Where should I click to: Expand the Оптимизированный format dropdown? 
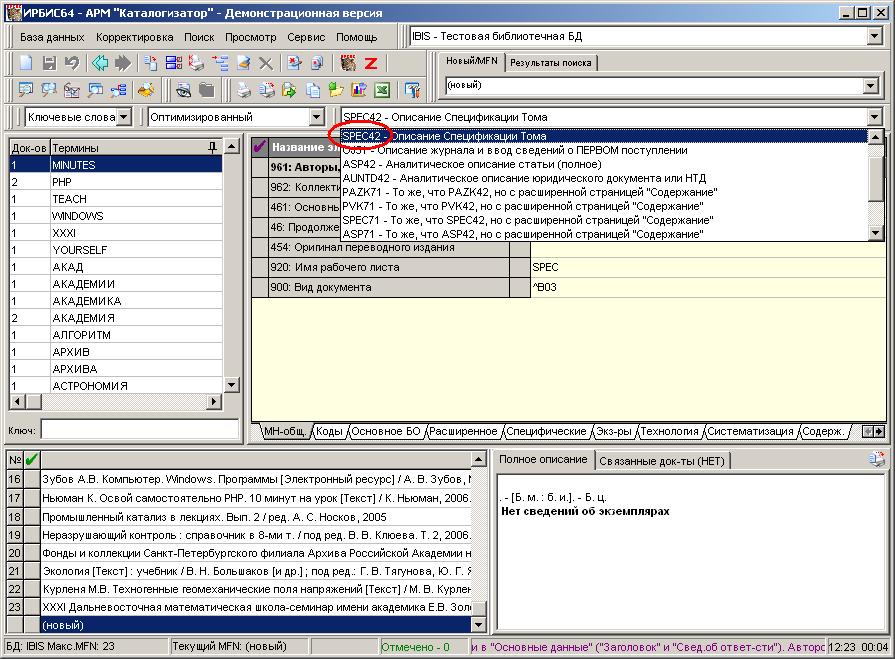point(316,117)
